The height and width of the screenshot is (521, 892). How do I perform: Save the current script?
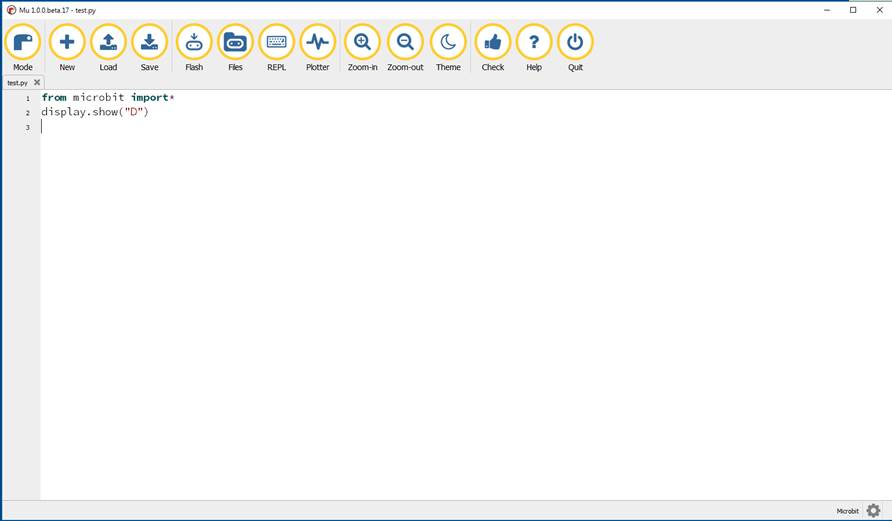(x=150, y=48)
